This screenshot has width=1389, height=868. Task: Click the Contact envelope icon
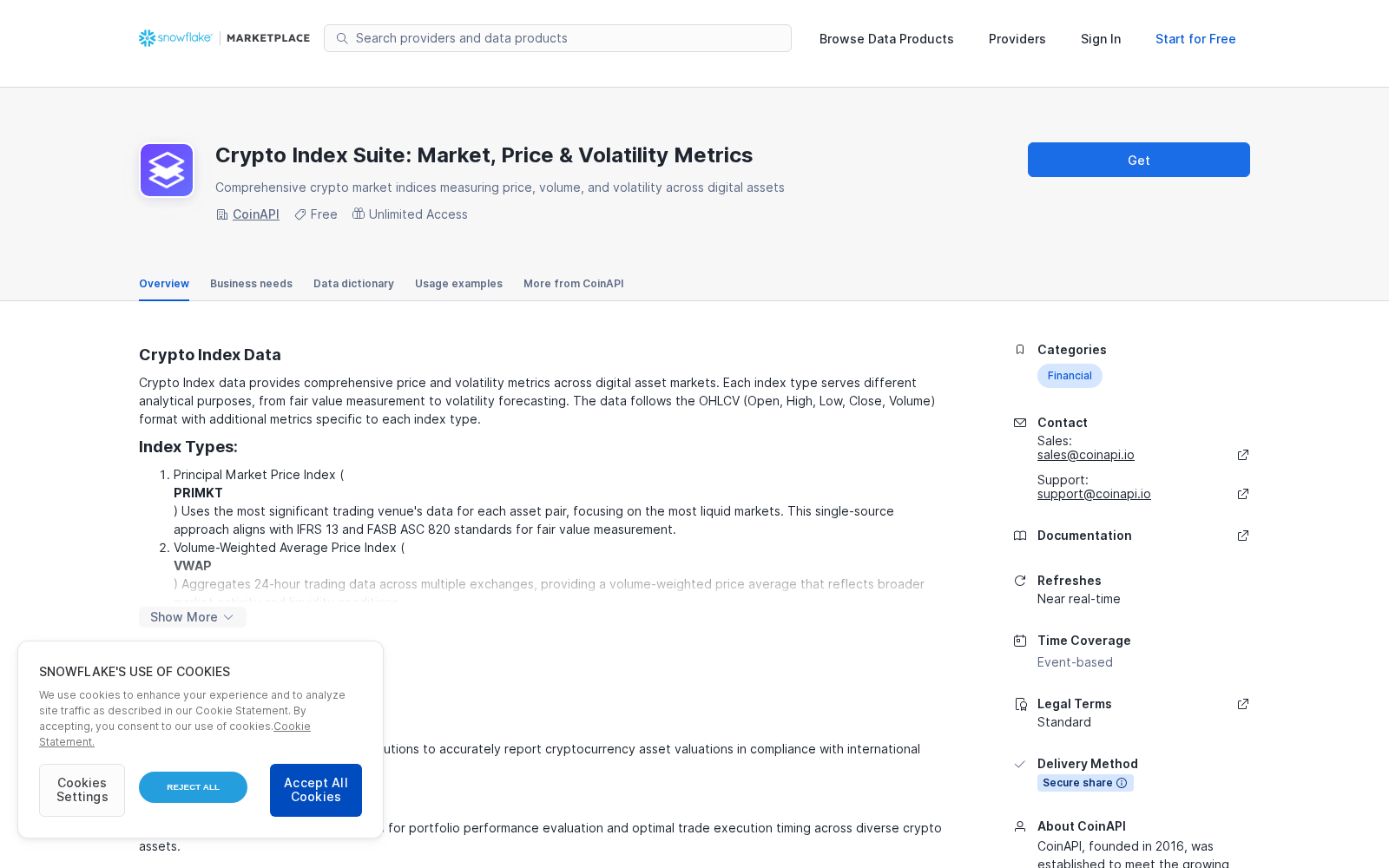pyautogui.click(x=1020, y=423)
